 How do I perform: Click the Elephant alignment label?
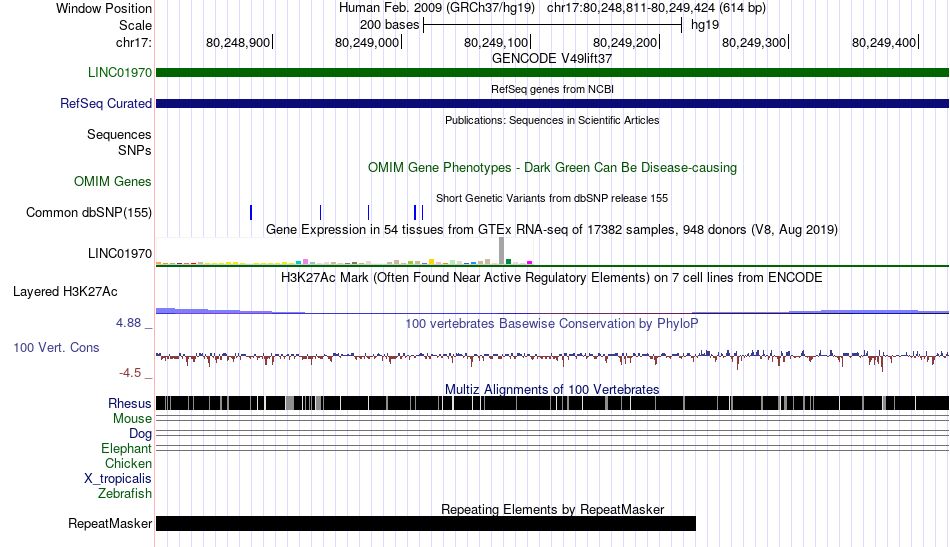tap(126, 449)
